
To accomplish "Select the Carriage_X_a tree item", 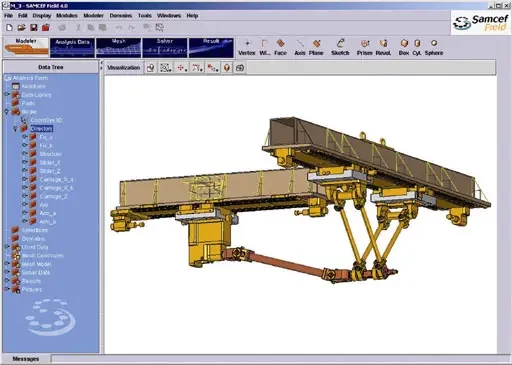I will 56,179.
